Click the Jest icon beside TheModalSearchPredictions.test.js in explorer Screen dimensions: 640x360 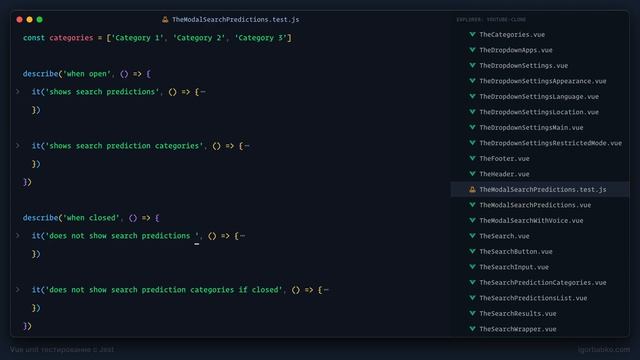[472, 189]
